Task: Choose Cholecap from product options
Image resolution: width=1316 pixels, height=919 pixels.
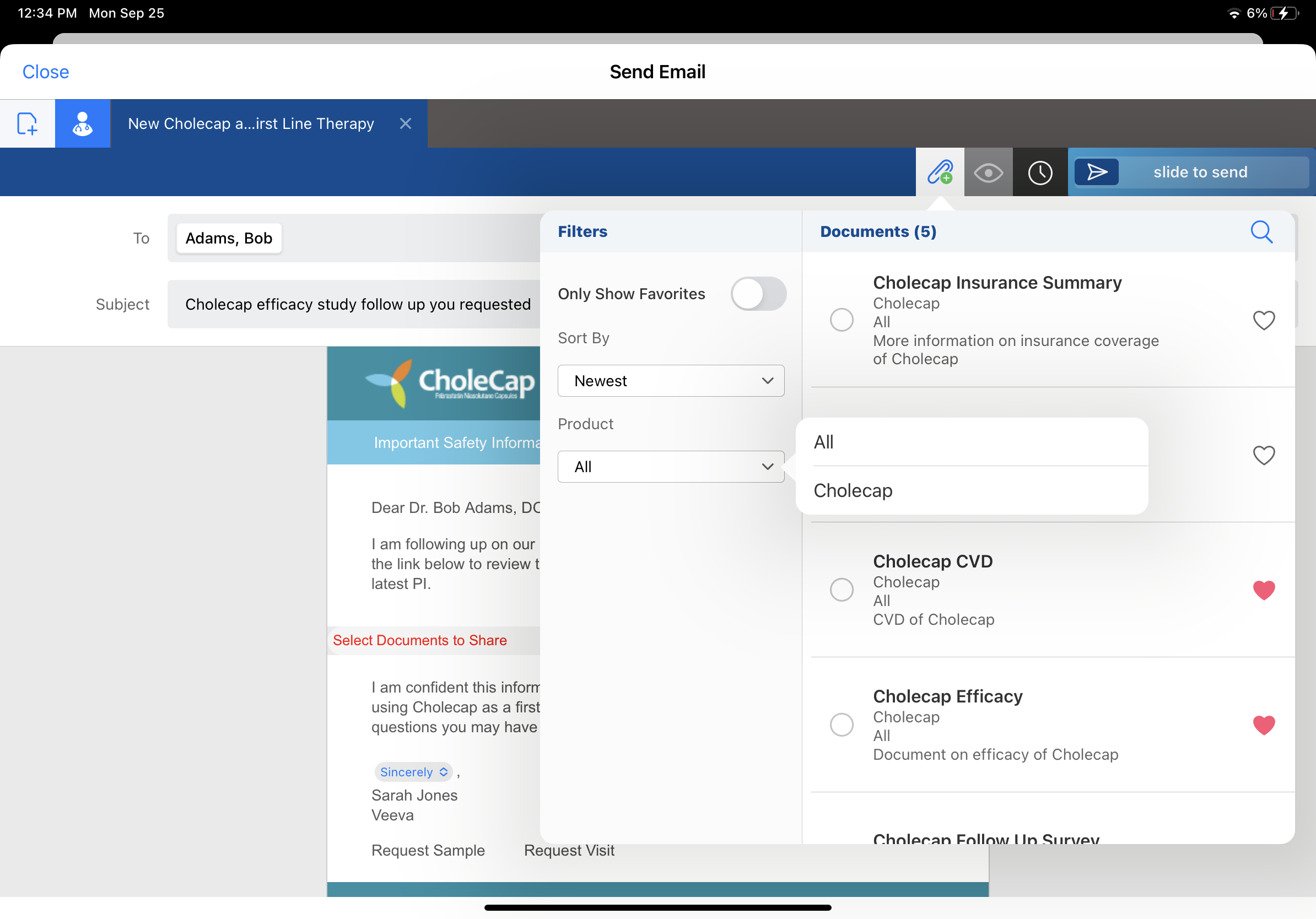Action: [x=853, y=490]
